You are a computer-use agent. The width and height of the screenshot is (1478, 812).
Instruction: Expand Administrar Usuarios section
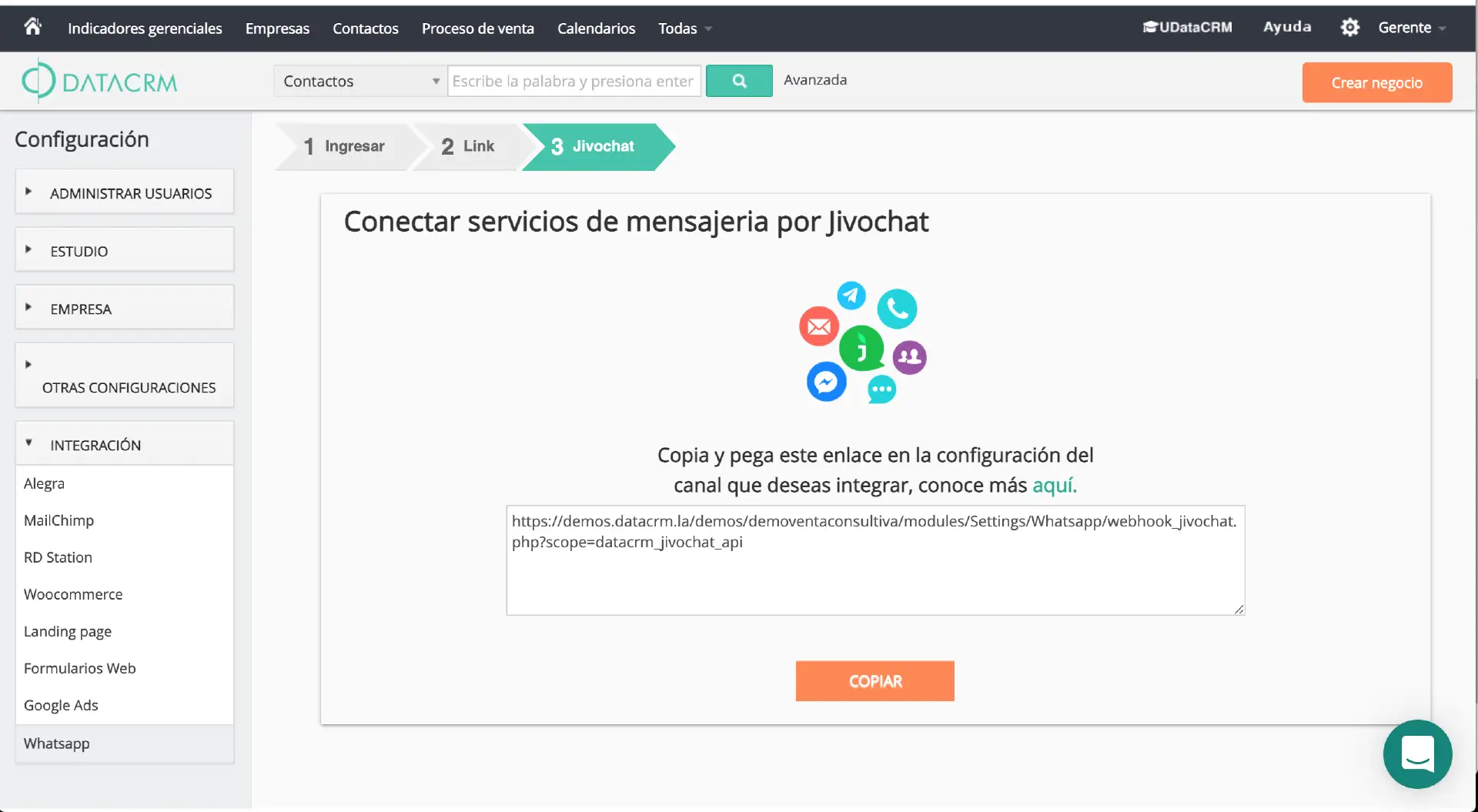pyautogui.click(x=125, y=192)
